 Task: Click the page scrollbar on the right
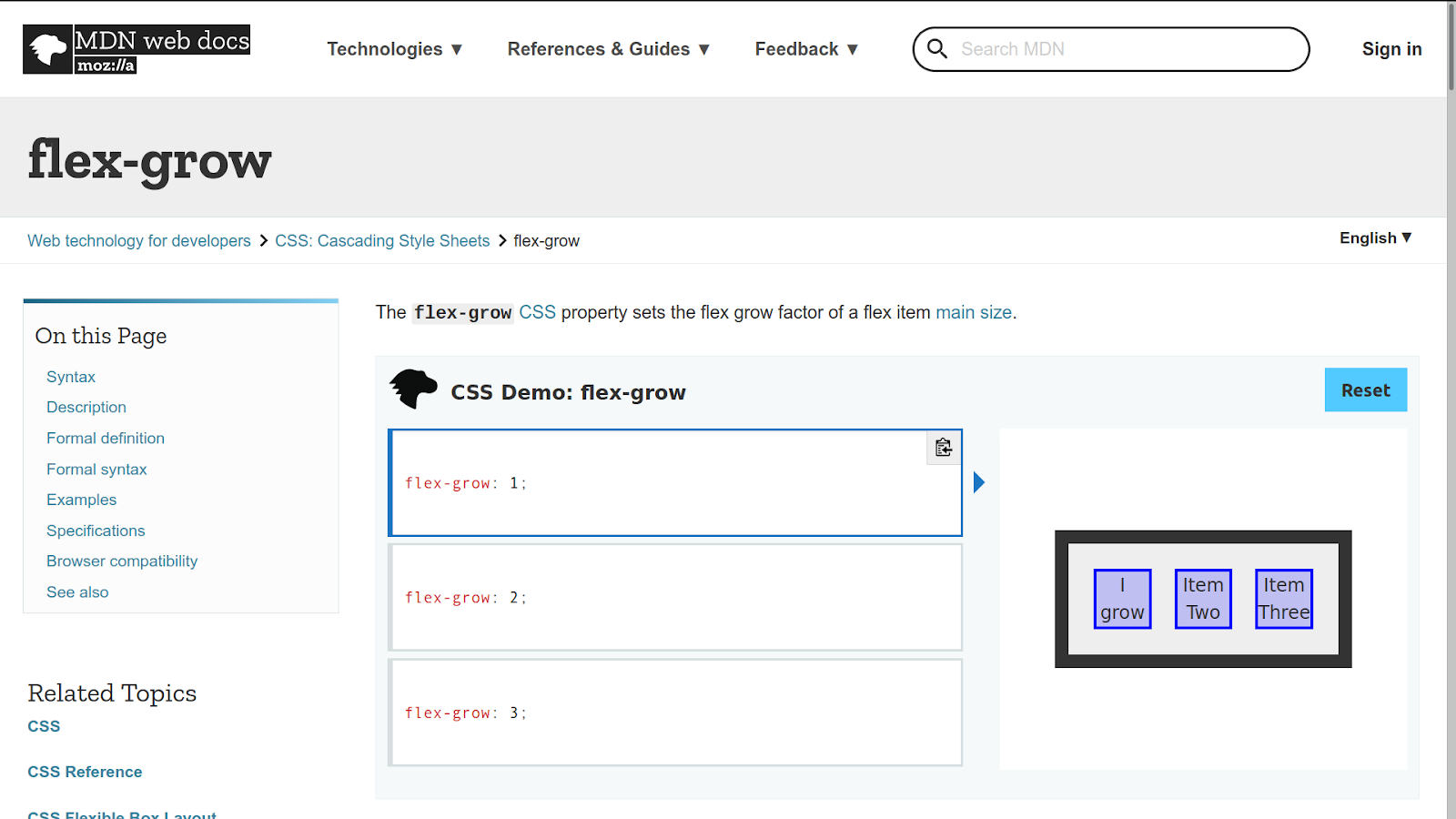(1450, 45)
